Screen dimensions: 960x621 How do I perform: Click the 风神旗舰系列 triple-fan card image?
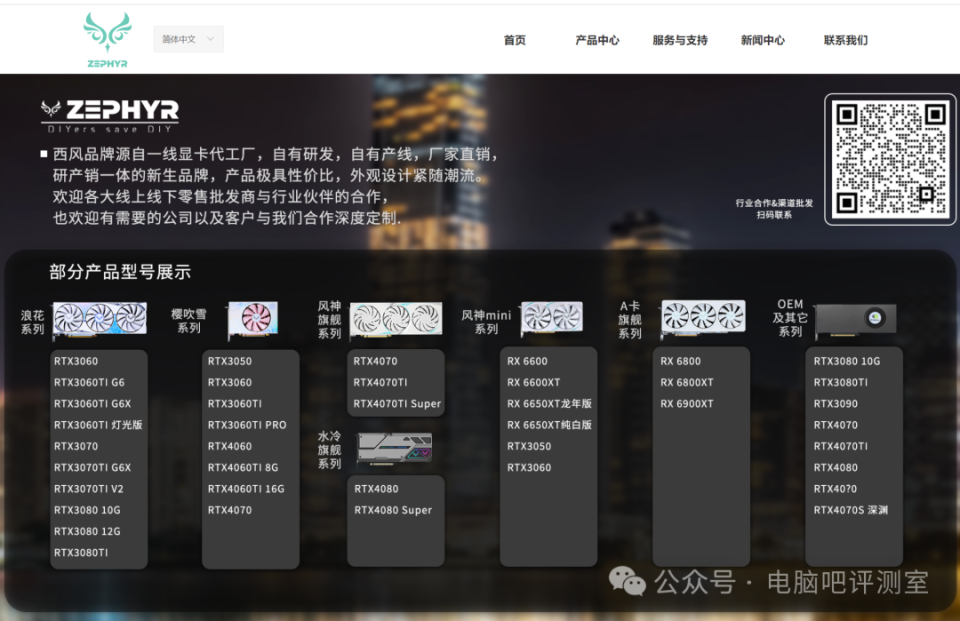tap(396, 318)
